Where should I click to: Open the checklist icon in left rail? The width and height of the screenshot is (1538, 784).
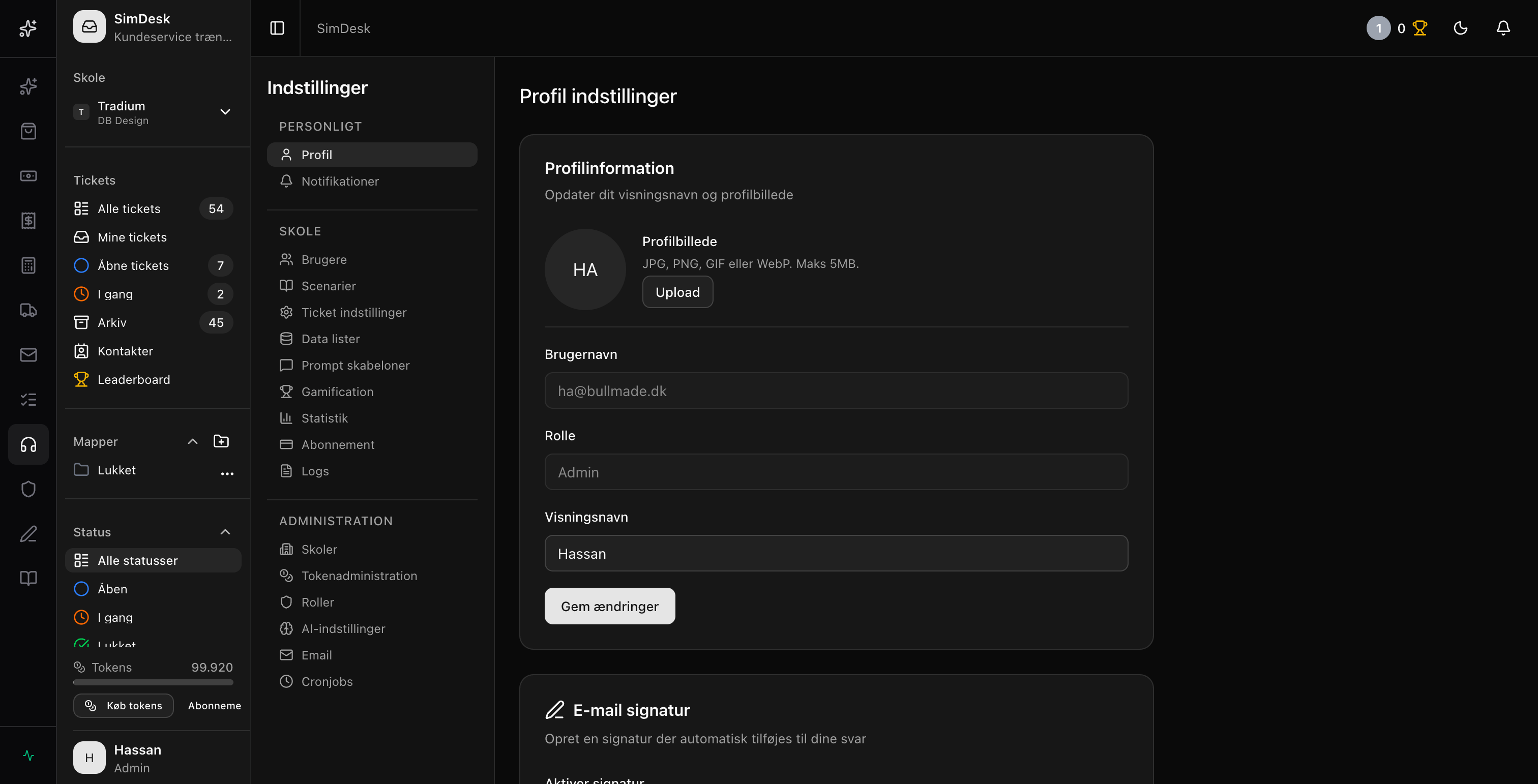click(28, 400)
